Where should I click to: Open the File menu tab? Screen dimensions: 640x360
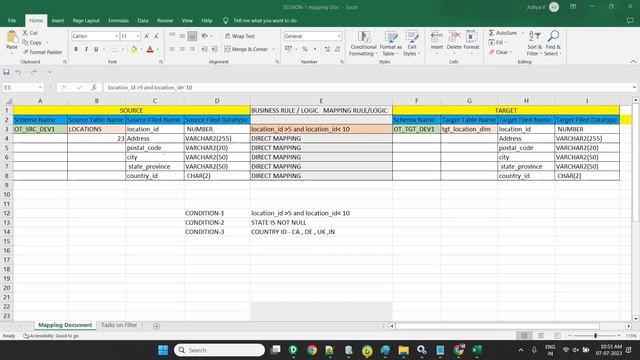pos(12,20)
